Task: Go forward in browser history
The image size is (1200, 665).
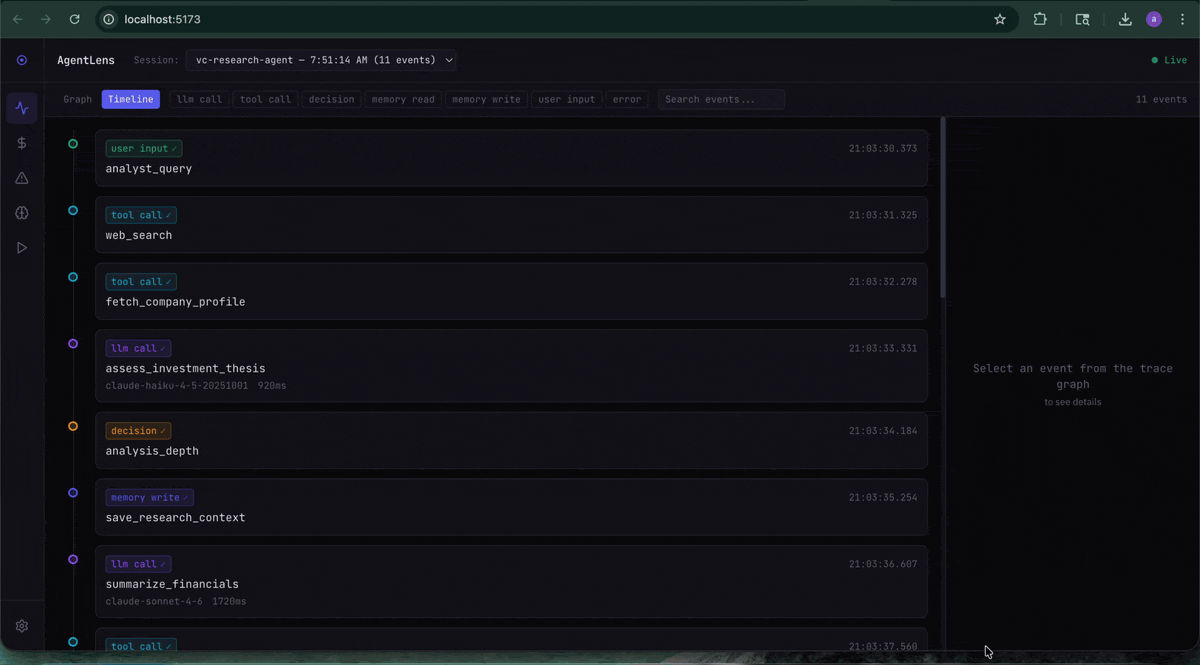Action: tap(46, 19)
